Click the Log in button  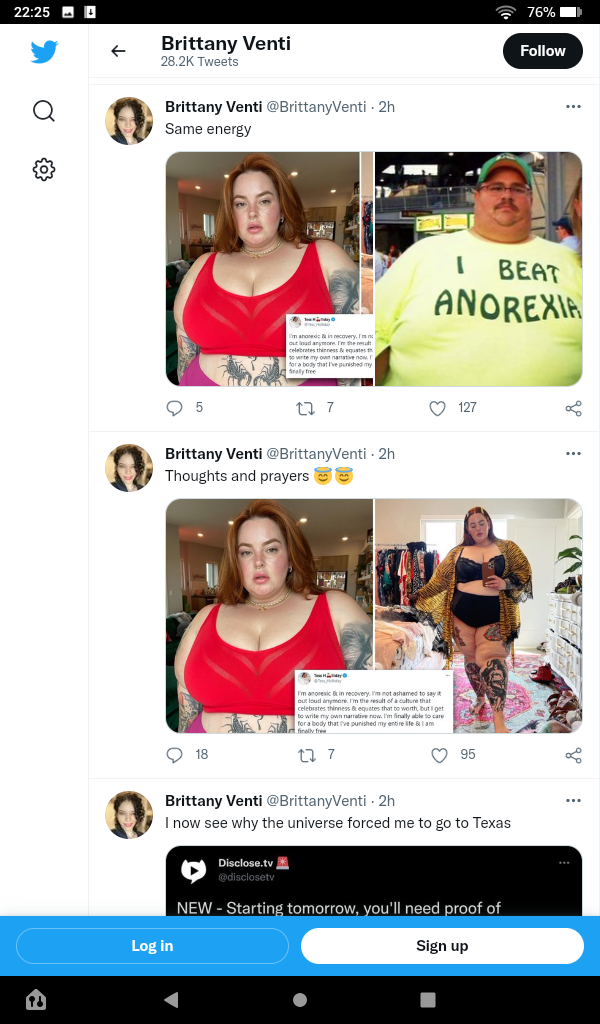pyautogui.click(x=152, y=946)
